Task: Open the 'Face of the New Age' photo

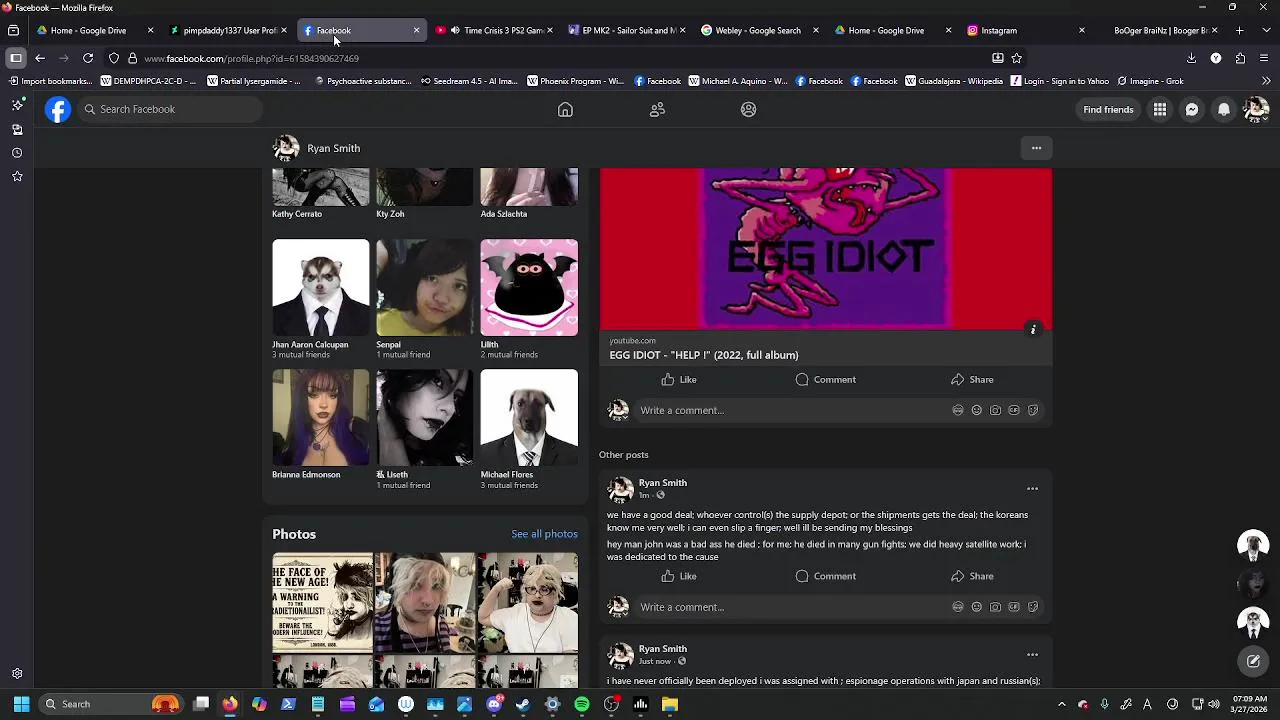Action: coord(322,603)
